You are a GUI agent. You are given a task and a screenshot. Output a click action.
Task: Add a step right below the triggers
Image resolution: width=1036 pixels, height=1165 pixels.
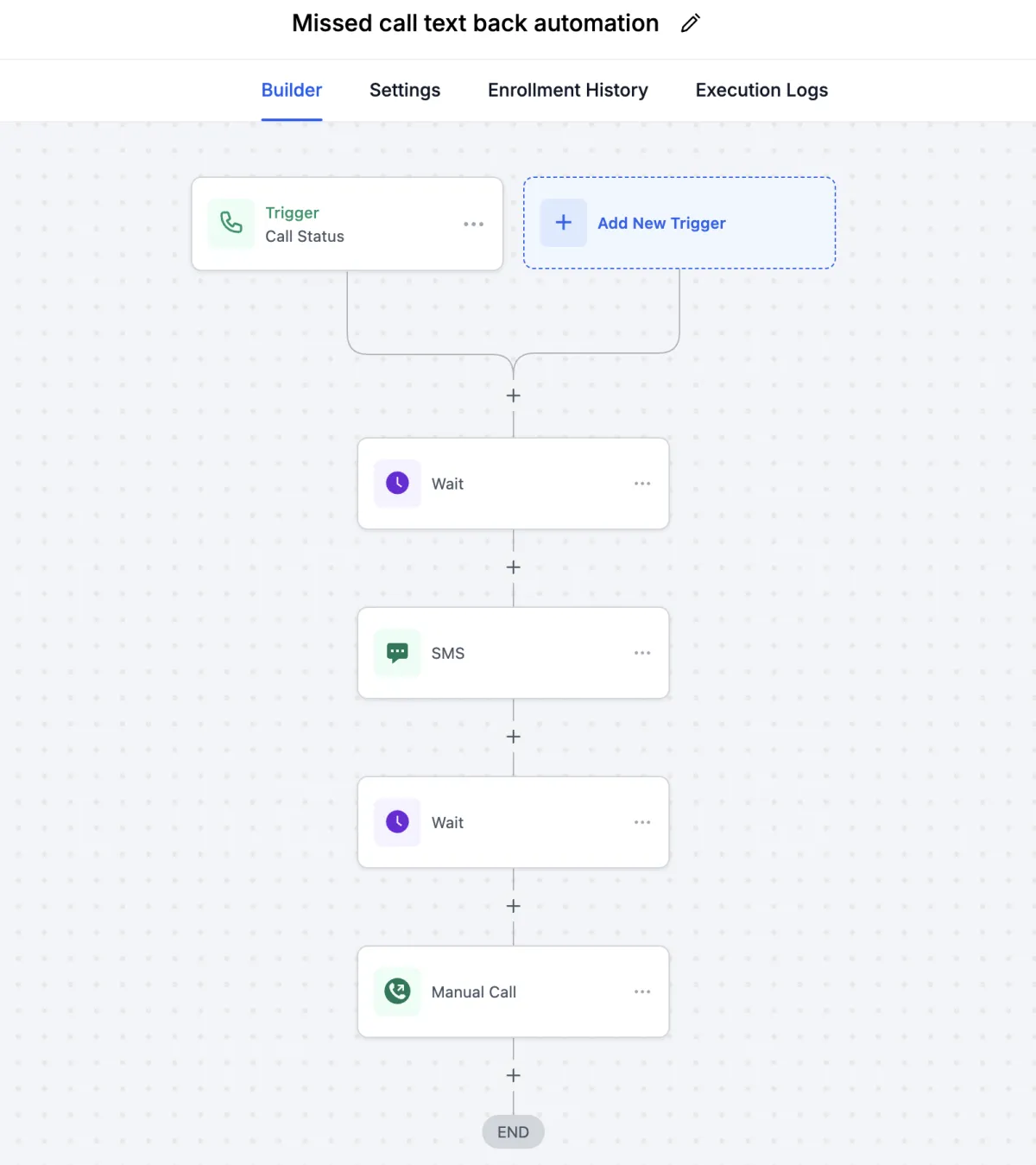(x=514, y=396)
